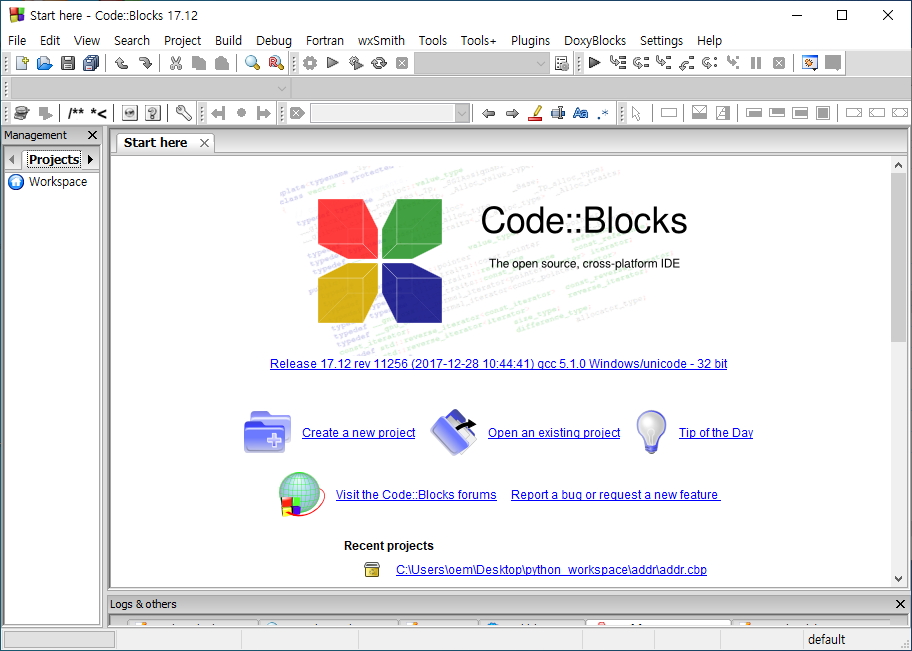Click Create a new project link
This screenshot has height=651, width=912.
pyautogui.click(x=358, y=433)
